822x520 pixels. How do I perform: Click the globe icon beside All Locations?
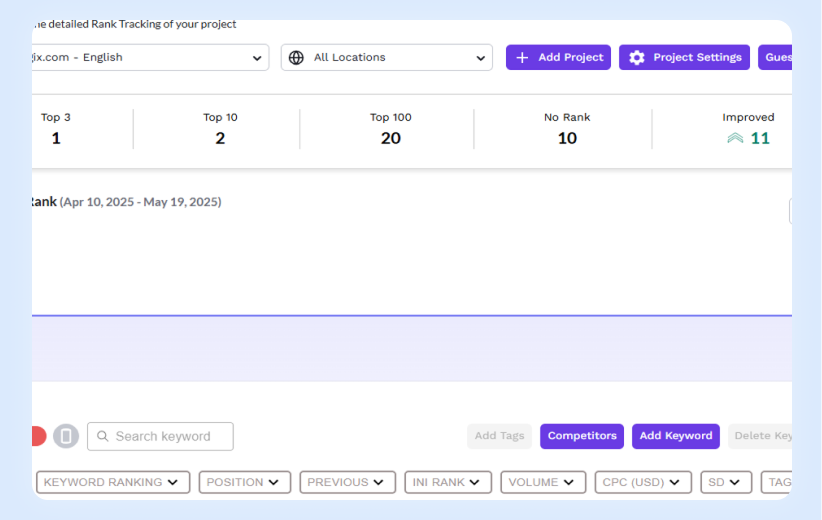click(x=296, y=58)
